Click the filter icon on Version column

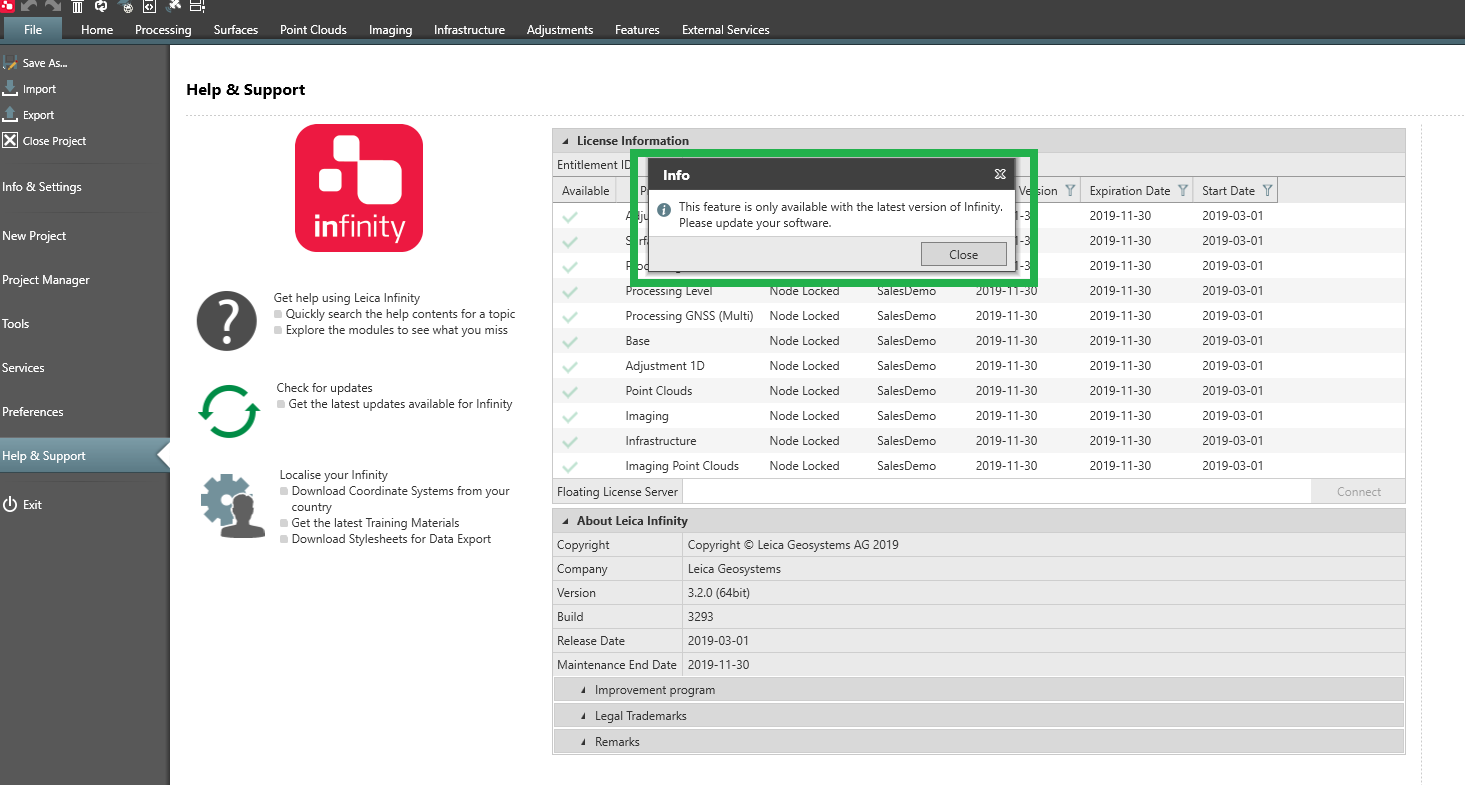pos(1070,190)
